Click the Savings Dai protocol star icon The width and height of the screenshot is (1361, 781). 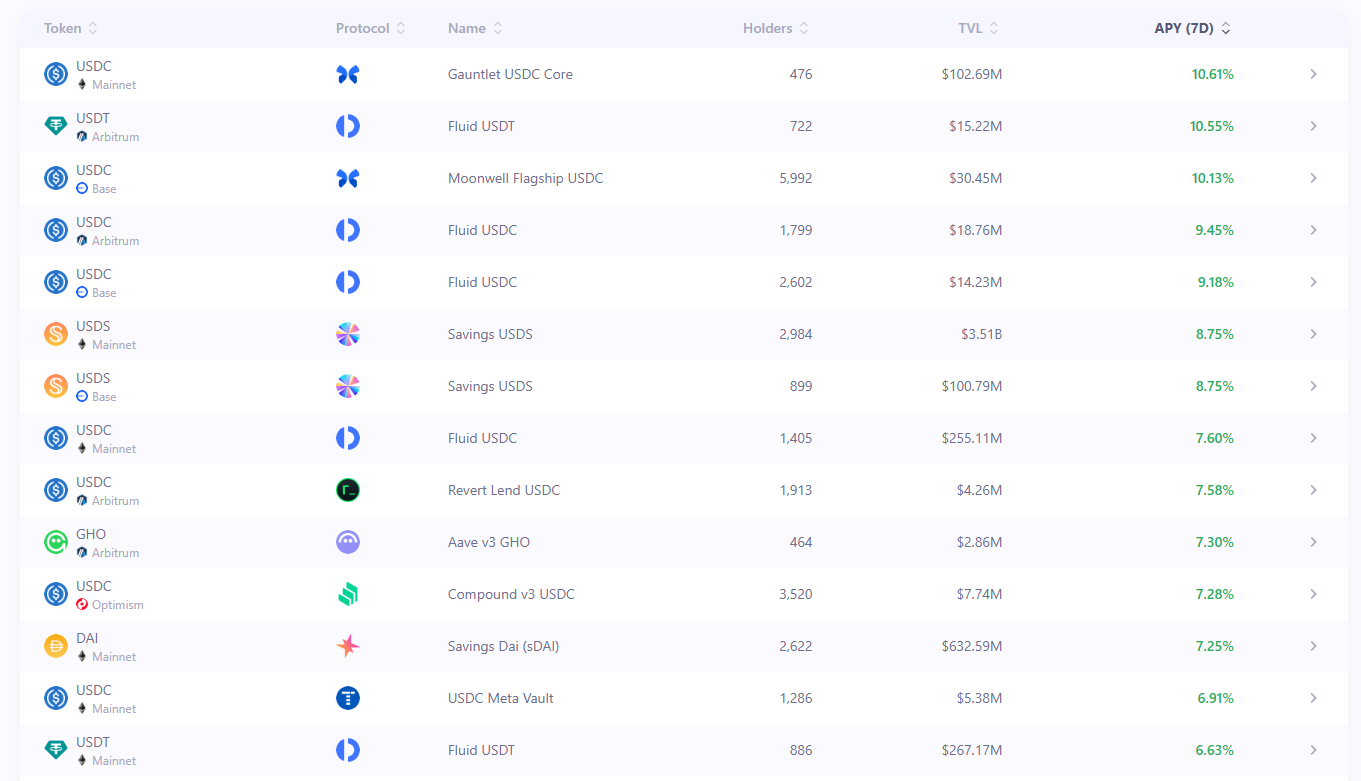coord(348,646)
